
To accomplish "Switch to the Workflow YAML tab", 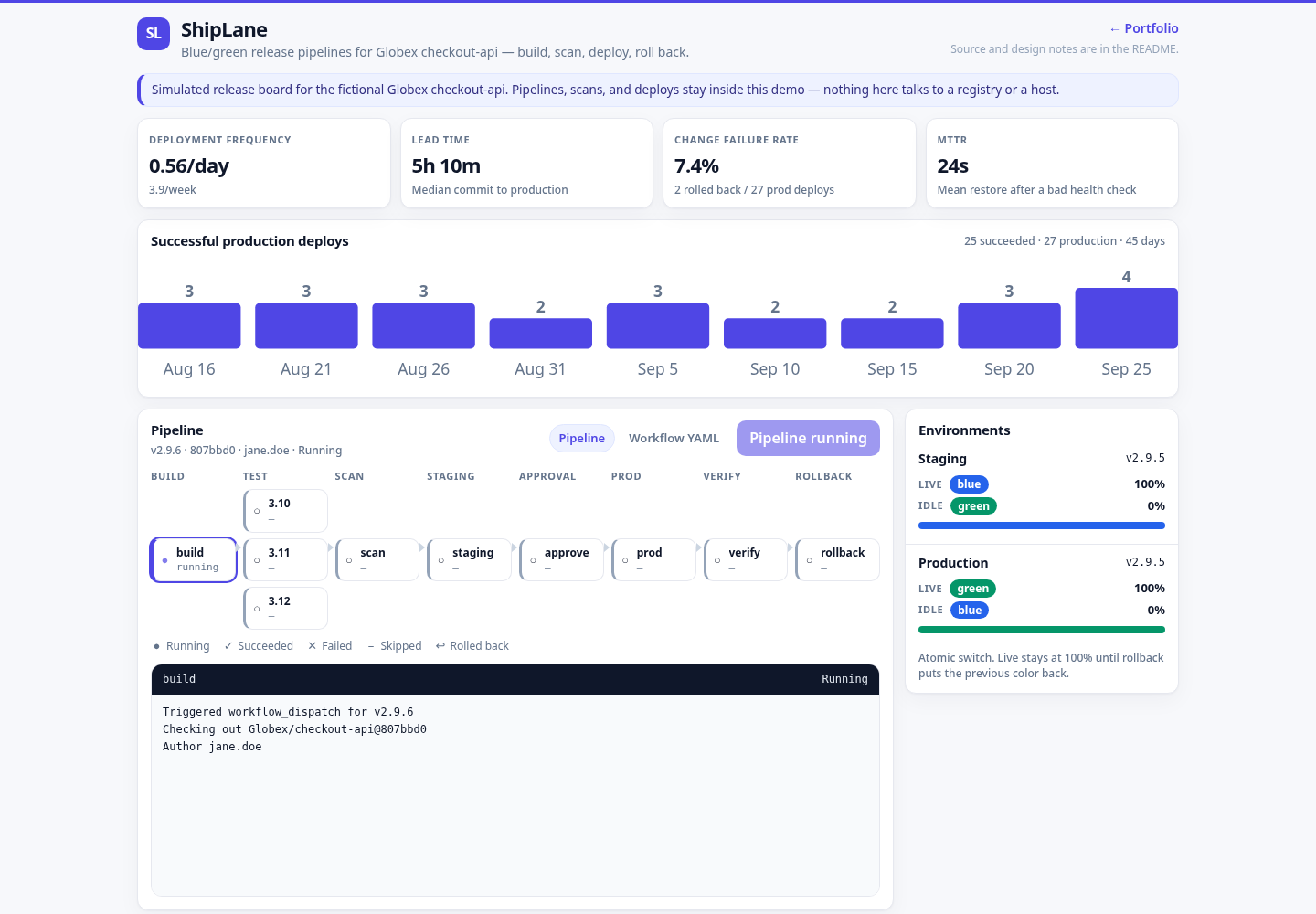I will pyautogui.click(x=674, y=439).
